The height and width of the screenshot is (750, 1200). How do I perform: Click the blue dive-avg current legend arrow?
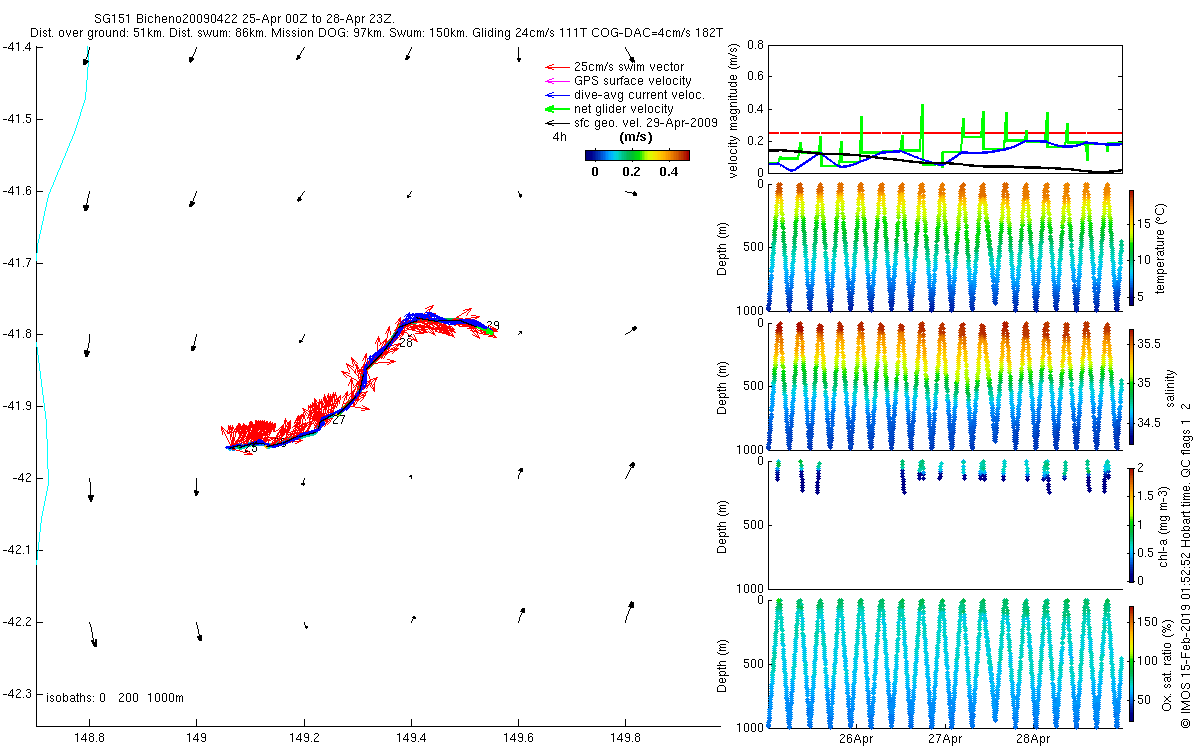556,95
